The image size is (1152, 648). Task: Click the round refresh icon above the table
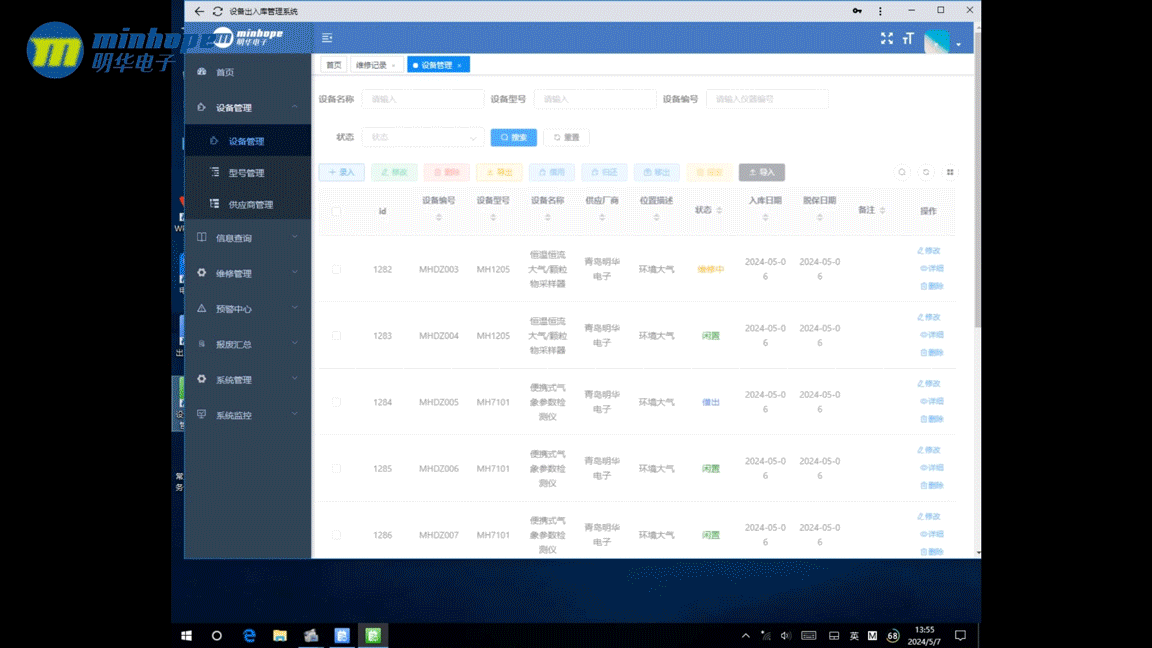(x=926, y=172)
